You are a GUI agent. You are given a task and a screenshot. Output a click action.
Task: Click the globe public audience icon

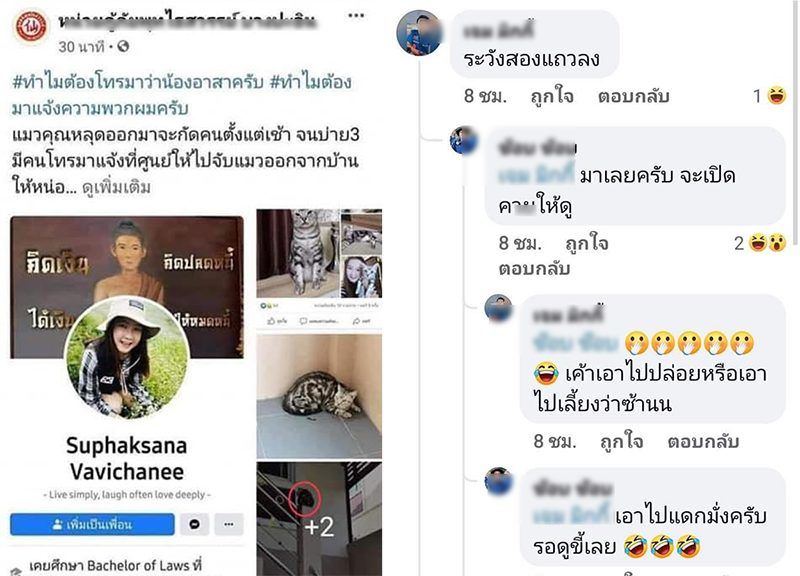coord(123,47)
